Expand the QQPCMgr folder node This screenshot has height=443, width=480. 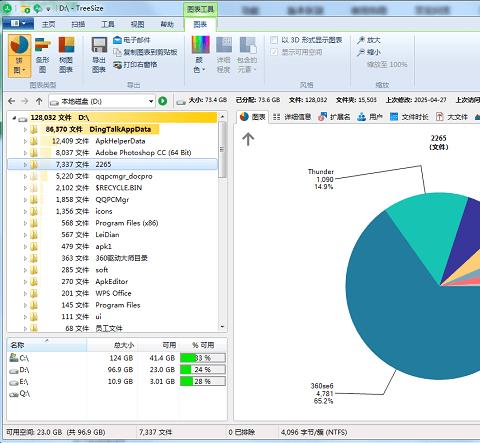pyautogui.click(x=25, y=200)
